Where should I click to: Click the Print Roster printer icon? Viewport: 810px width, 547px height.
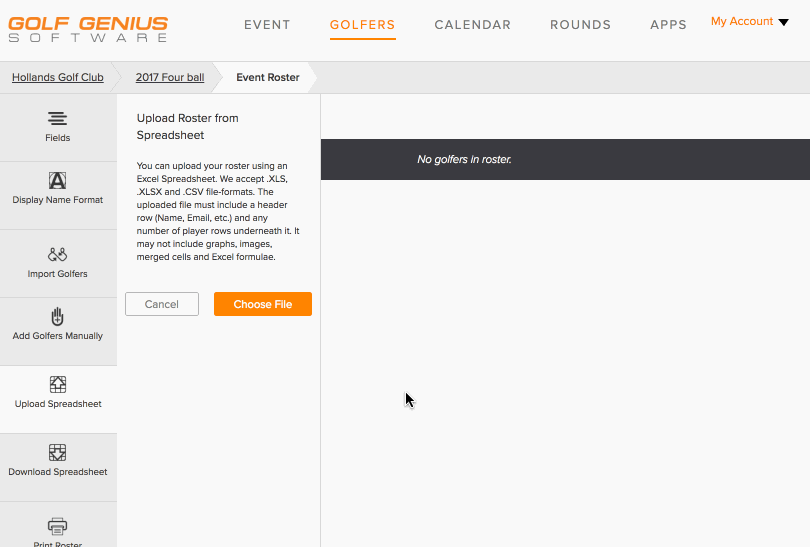57,526
